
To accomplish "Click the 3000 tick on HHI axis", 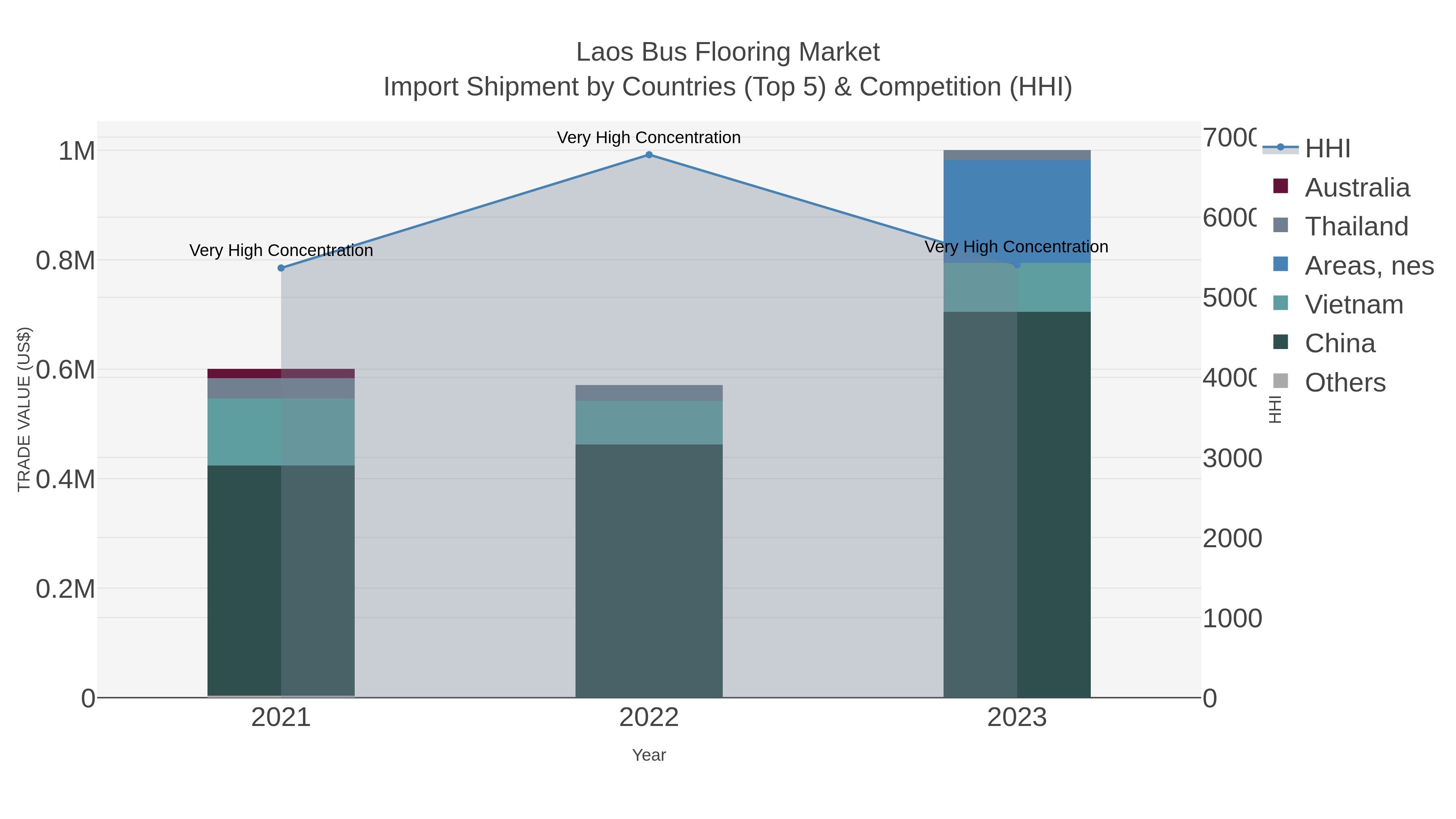I will click(x=1232, y=458).
